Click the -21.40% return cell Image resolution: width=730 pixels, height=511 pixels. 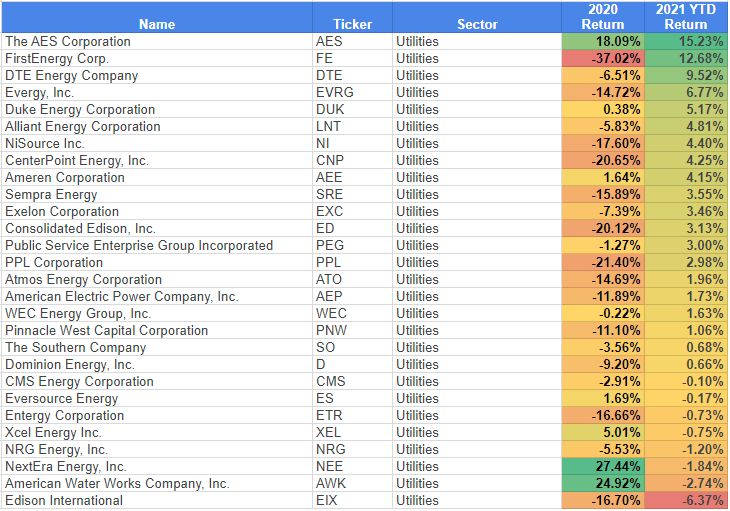pyautogui.click(x=603, y=262)
